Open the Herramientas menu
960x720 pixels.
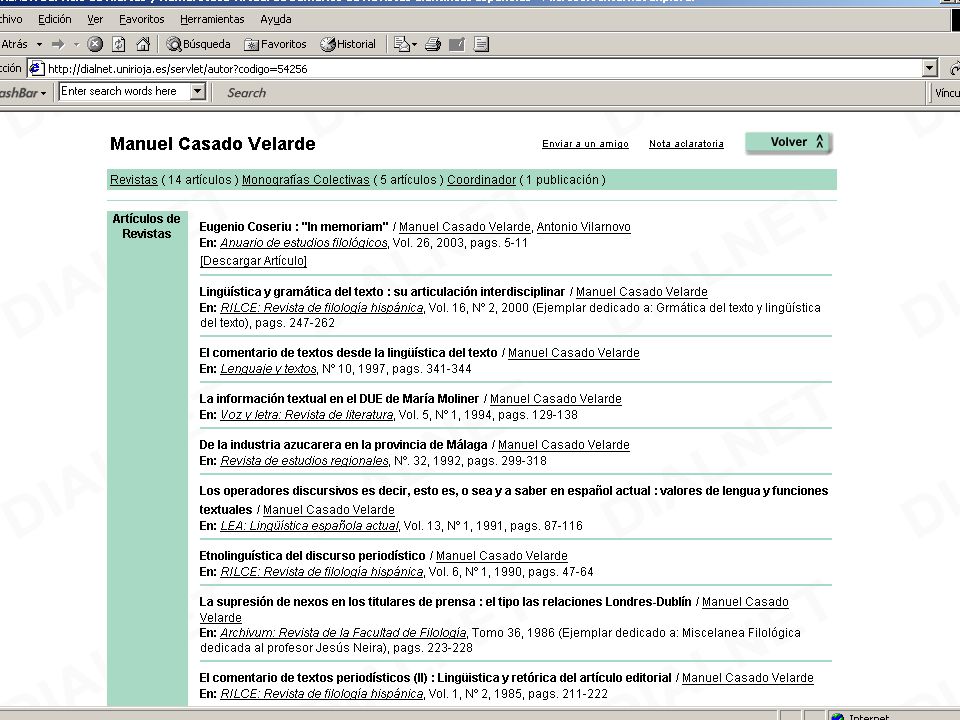(212, 20)
